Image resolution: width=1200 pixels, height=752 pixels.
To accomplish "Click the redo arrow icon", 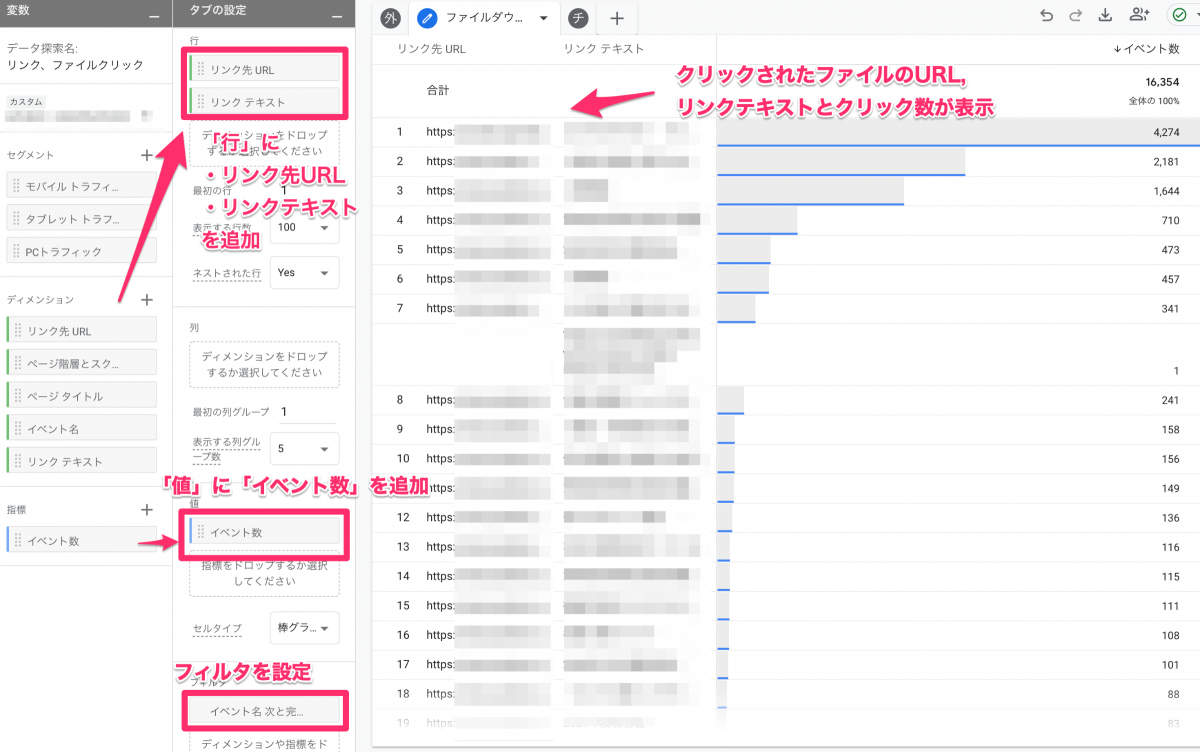I will pos(1075,15).
